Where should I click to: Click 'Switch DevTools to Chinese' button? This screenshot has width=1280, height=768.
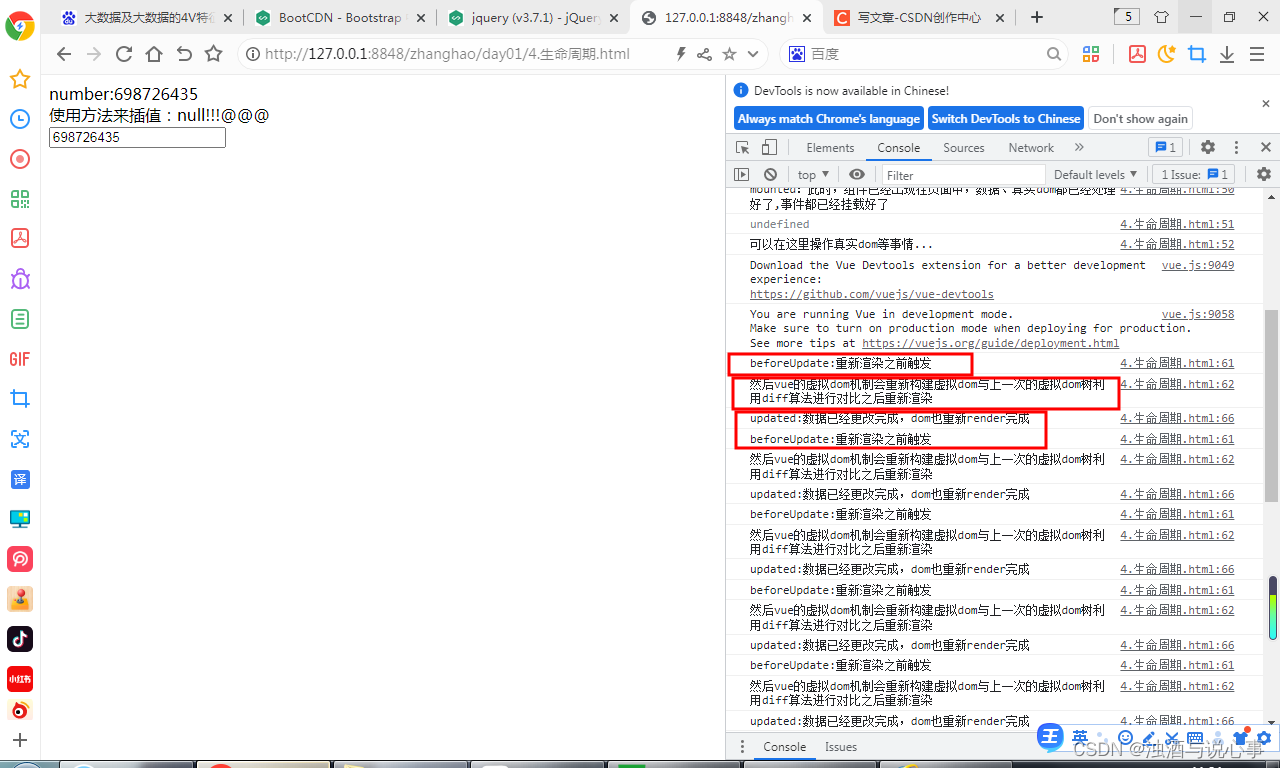coord(1005,118)
